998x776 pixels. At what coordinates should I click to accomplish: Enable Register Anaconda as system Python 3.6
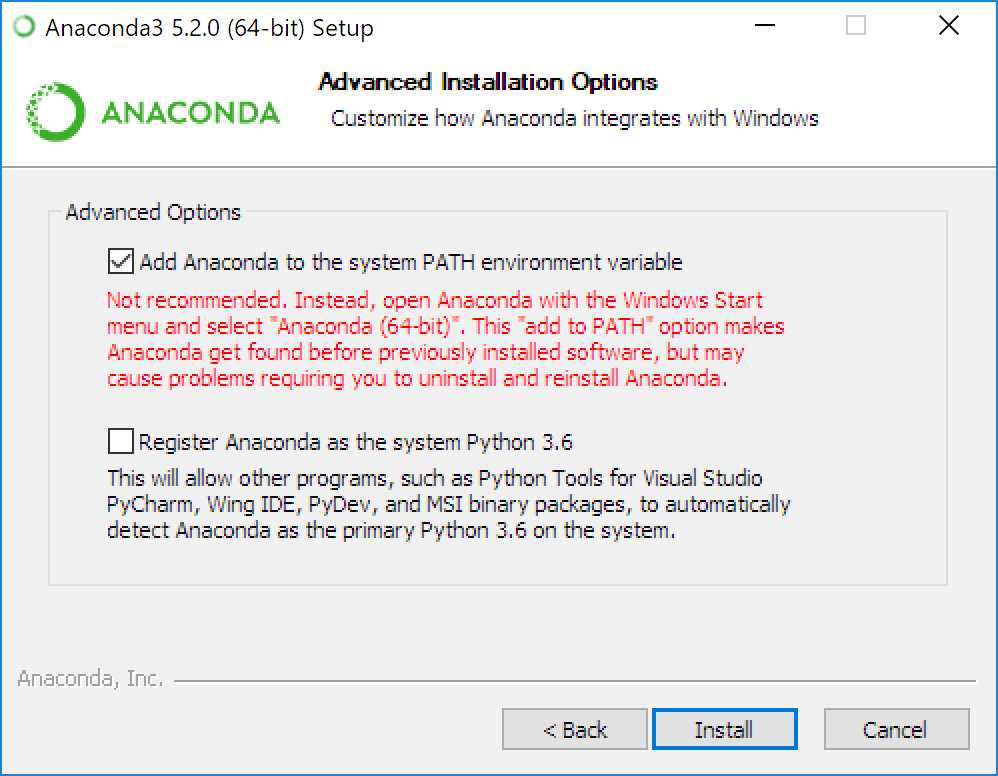(120, 441)
